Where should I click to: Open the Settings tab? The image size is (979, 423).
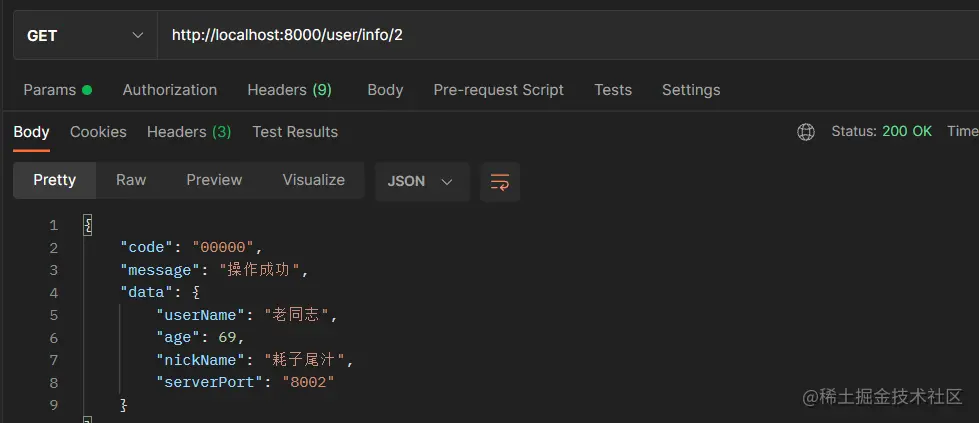tap(691, 90)
